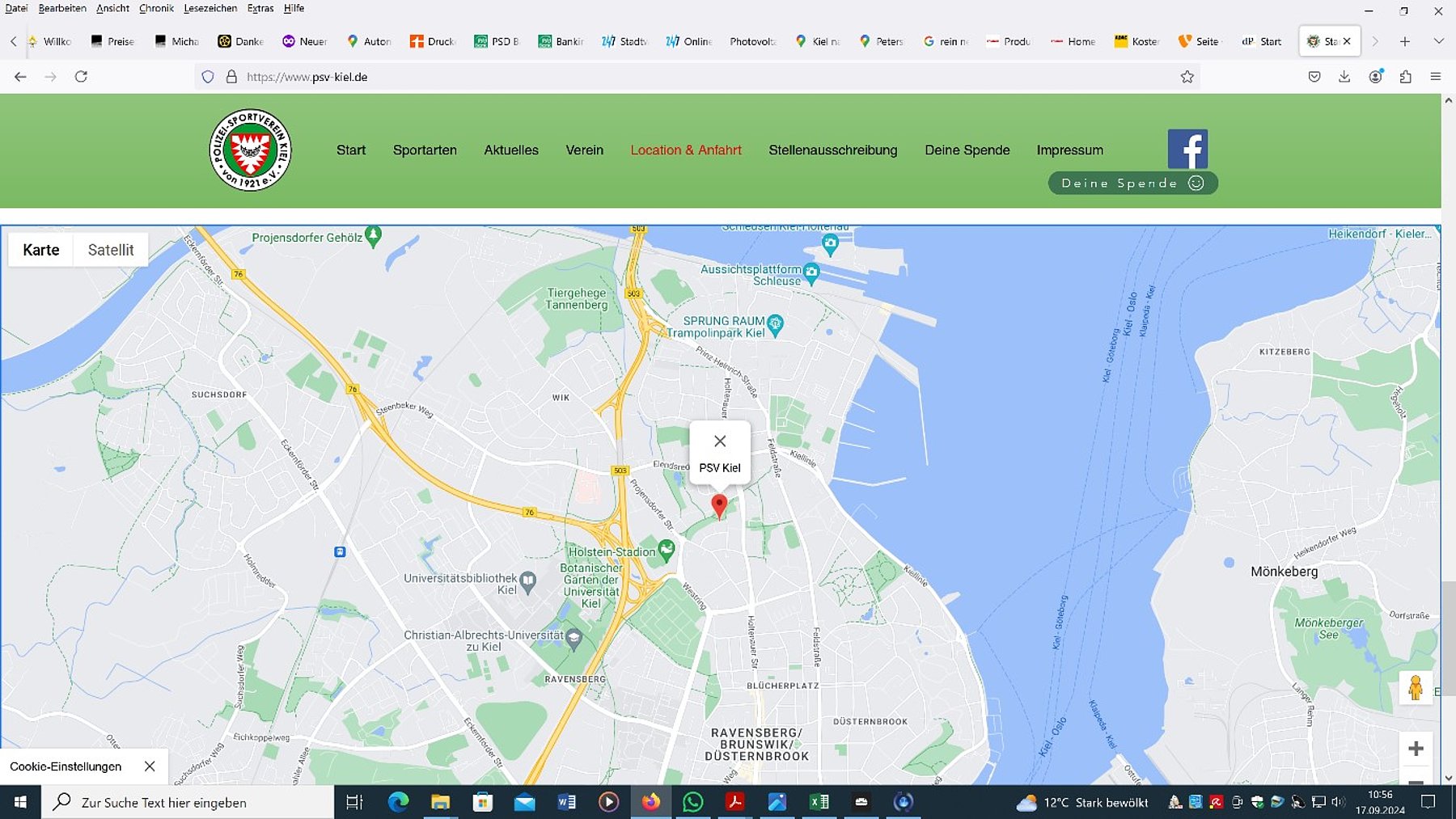Select the Karte map view
Screen dimensions: 1456x819
point(41,250)
